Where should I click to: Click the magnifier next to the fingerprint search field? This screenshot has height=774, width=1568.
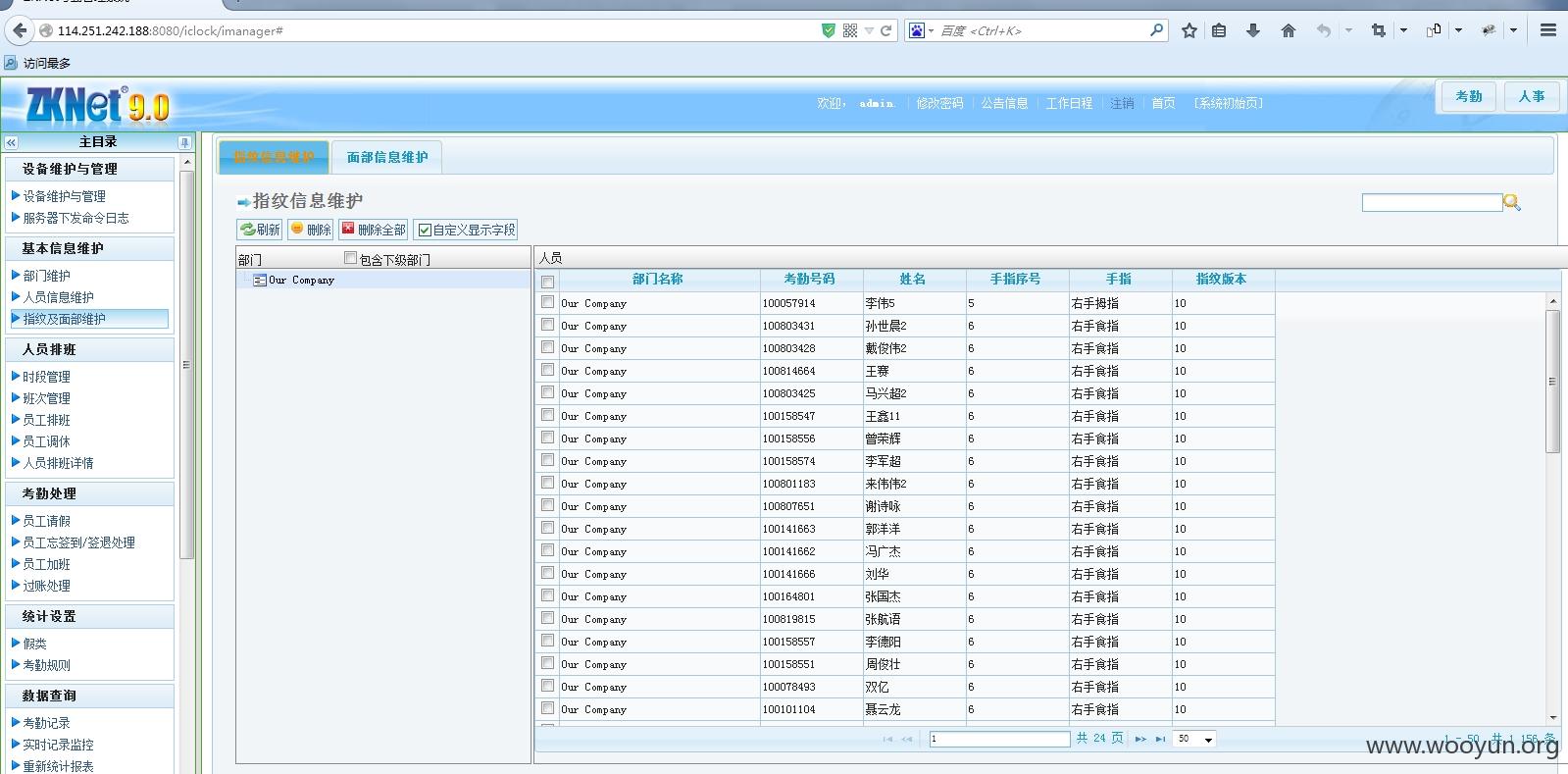pyautogui.click(x=1512, y=202)
